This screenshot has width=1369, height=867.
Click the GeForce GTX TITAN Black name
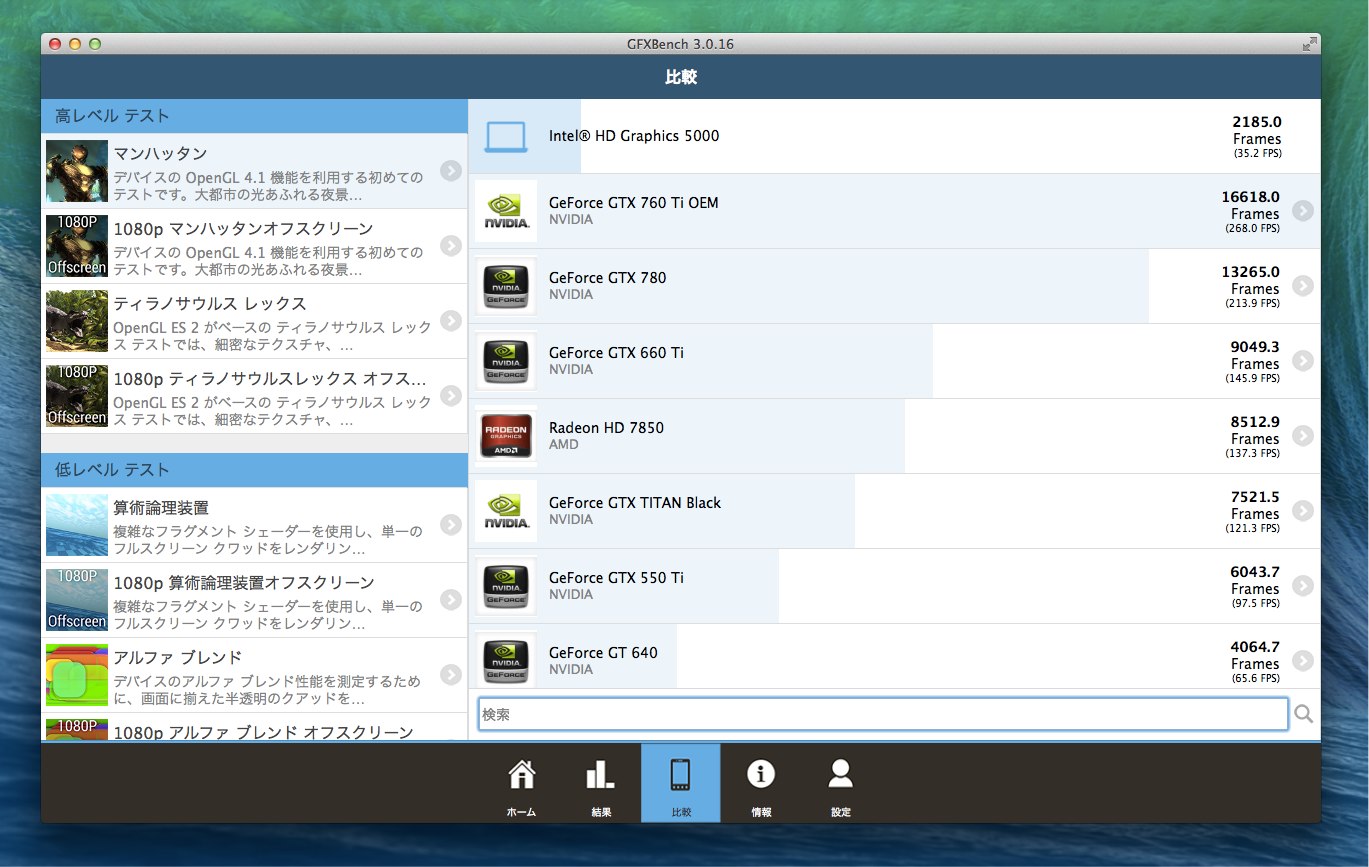coord(635,503)
